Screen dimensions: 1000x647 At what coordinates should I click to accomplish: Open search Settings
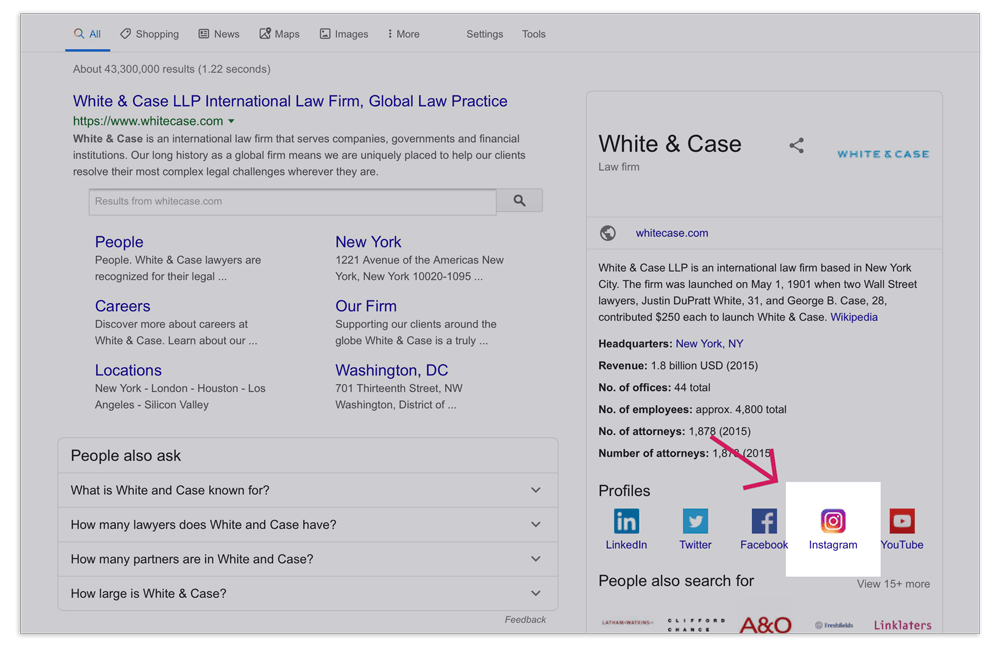point(485,34)
